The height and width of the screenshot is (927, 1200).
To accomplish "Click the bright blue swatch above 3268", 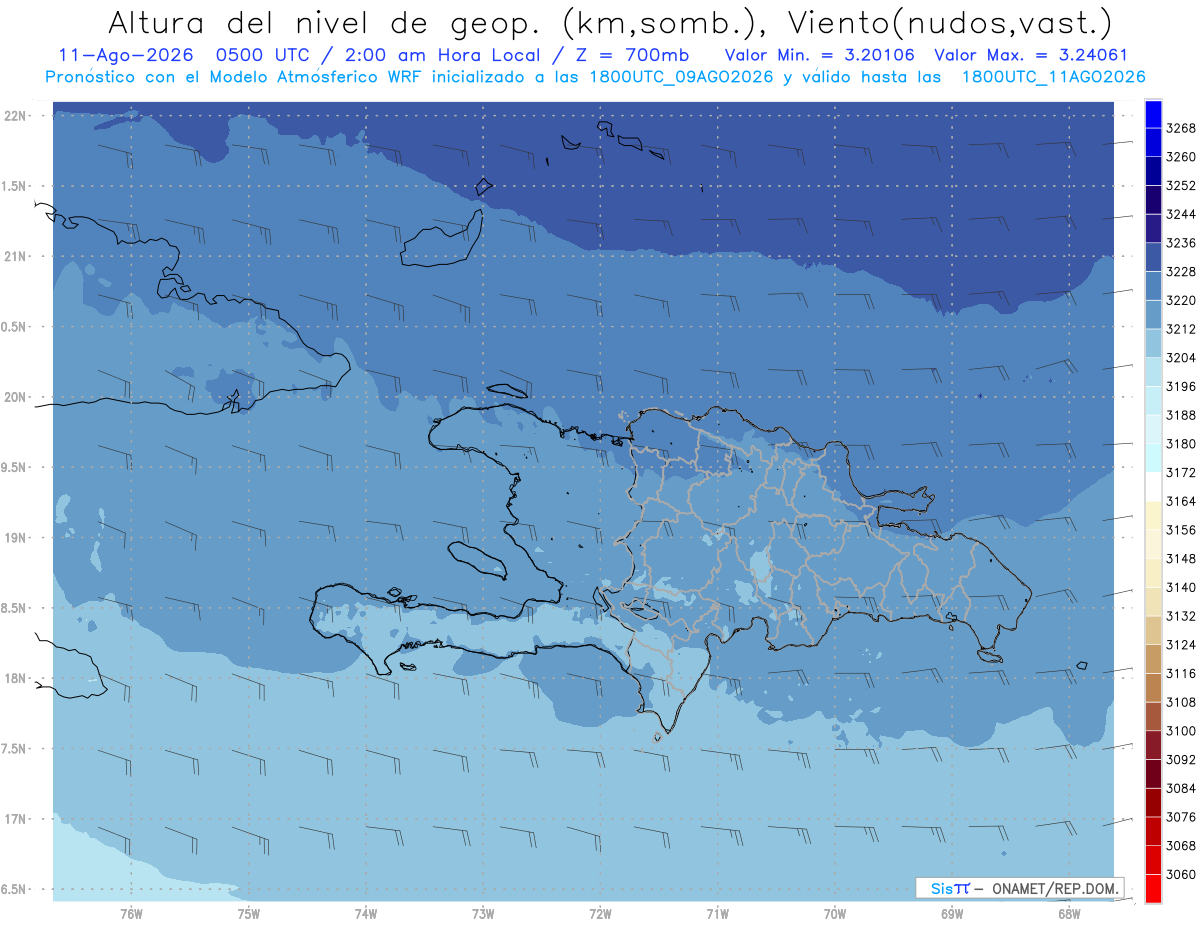I will tap(1153, 113).
